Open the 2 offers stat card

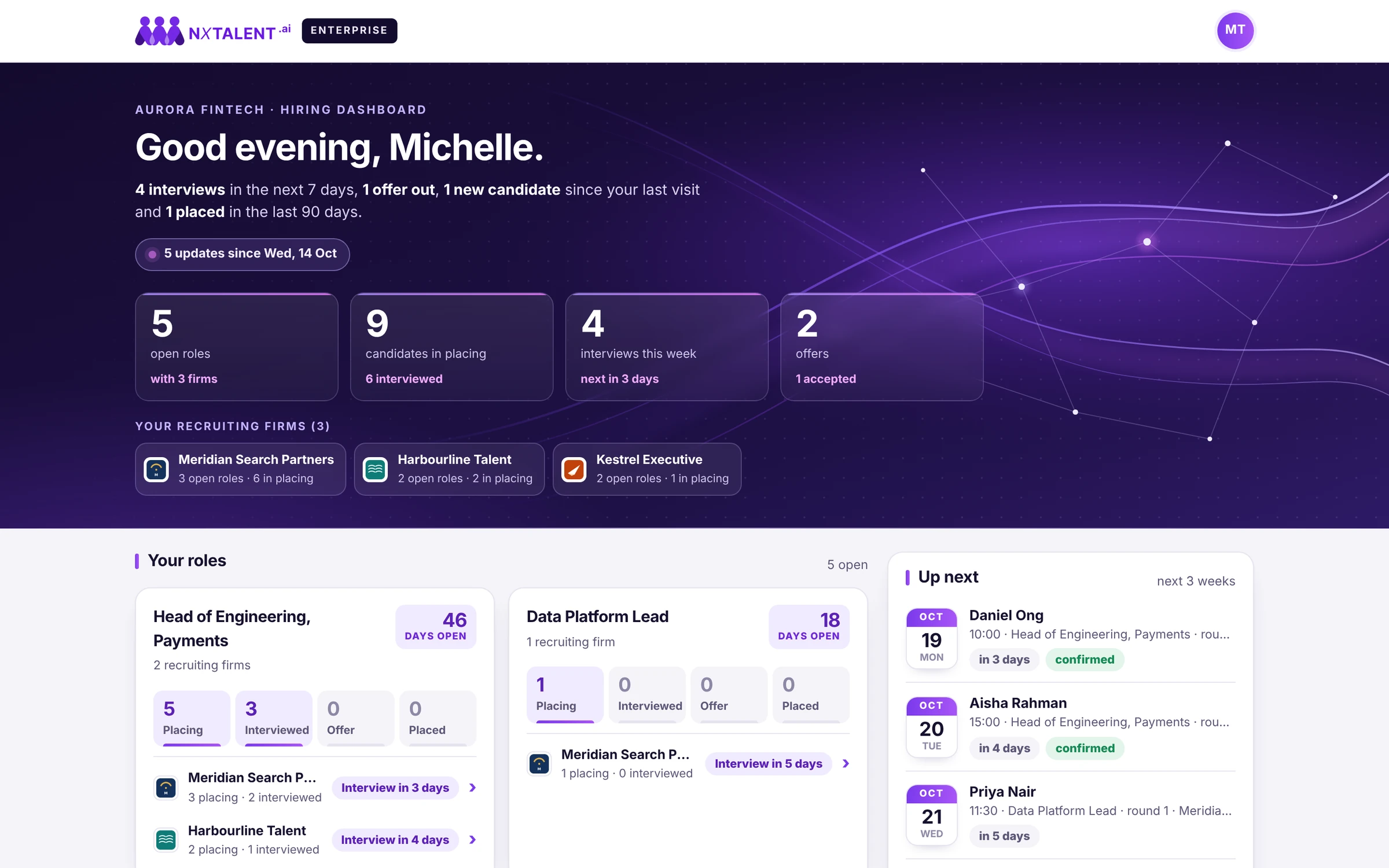point(882,347)
